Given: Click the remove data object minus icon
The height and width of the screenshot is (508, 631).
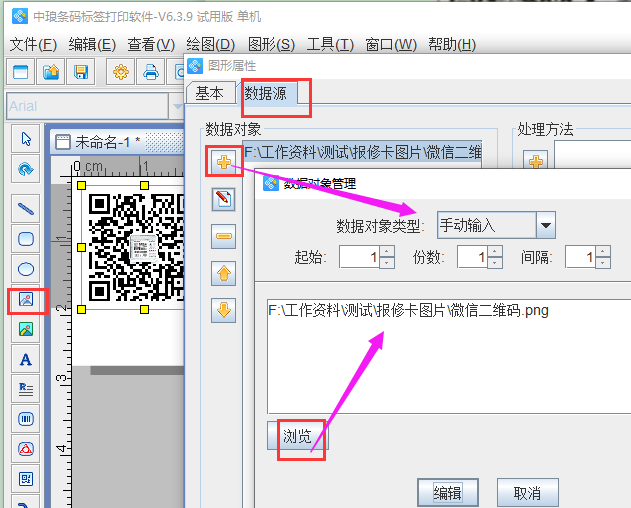Looking at the screenshot, I should click(x=224, y=236).
